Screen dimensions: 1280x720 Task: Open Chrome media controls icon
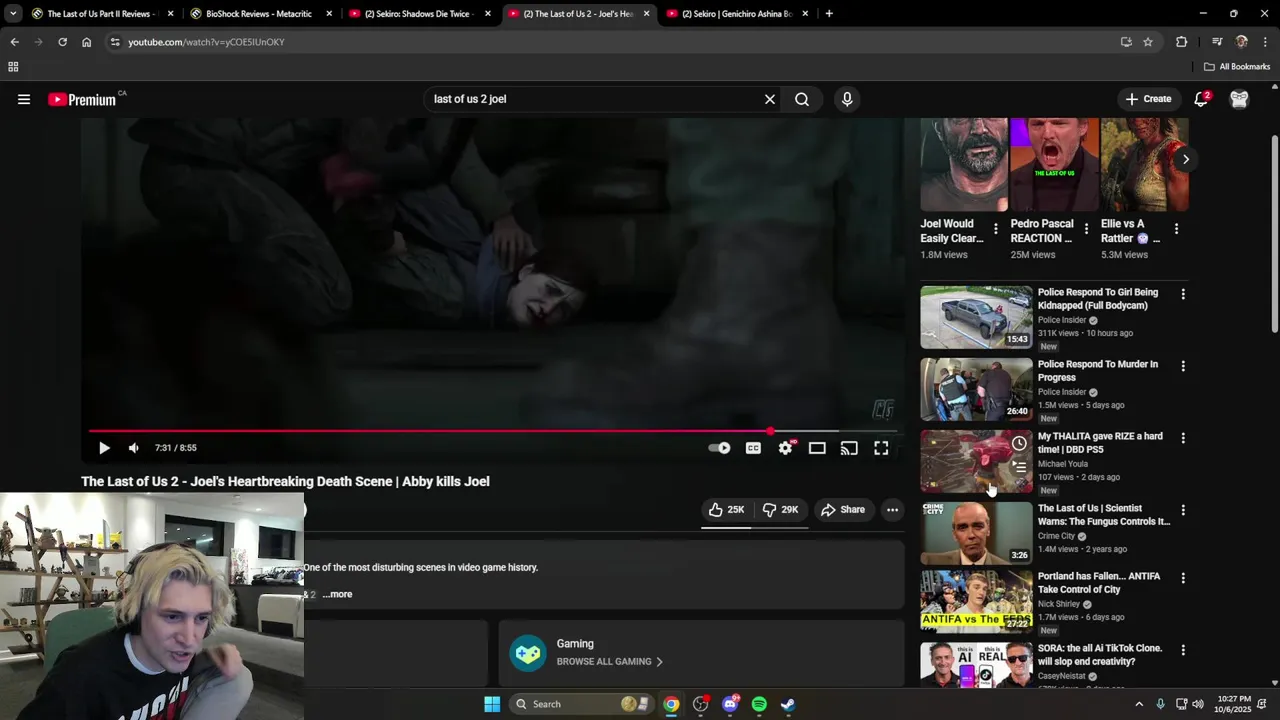pos(1216,42)
